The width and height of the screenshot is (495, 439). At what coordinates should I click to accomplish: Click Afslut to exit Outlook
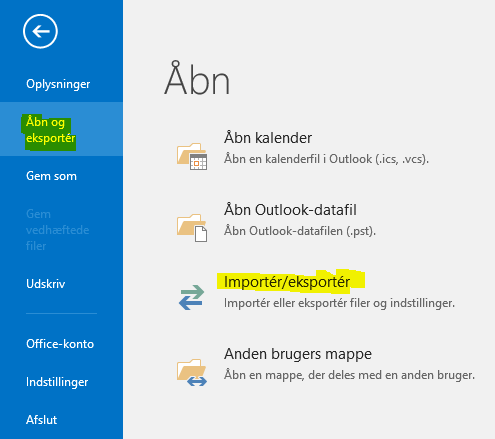(x=41, y=420)
